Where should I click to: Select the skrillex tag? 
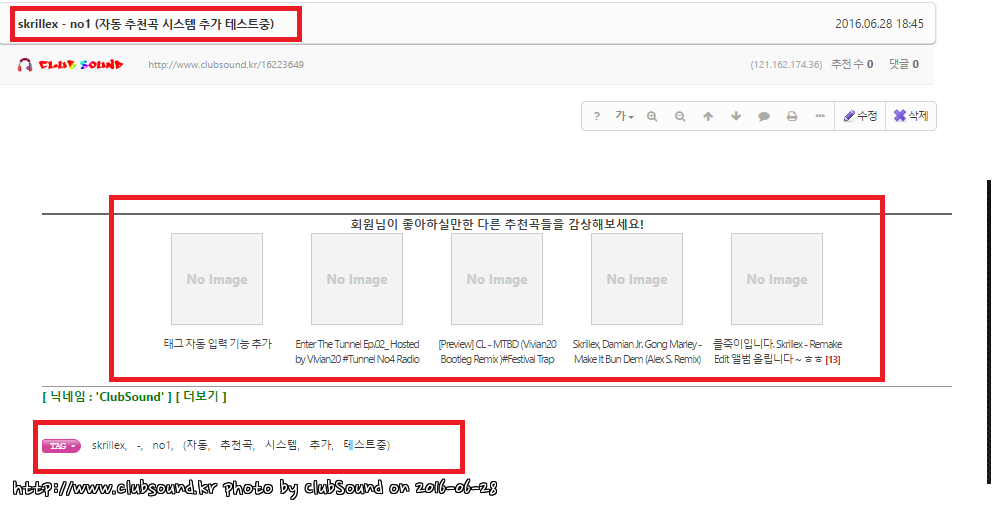coord(109,445)
